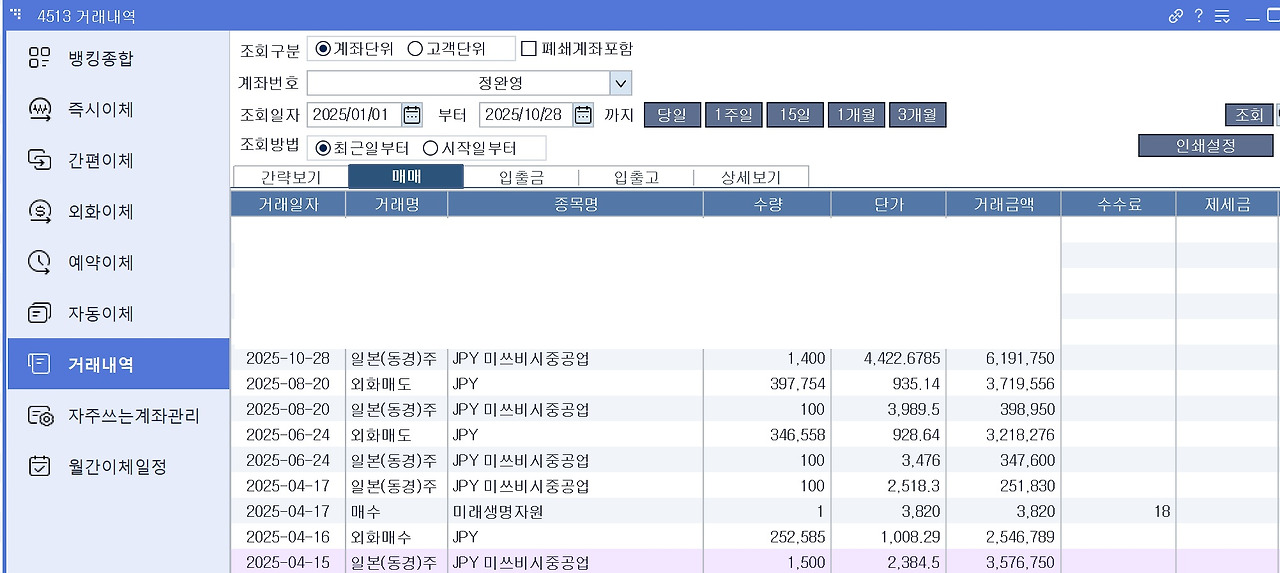Open 자주쓰는계좌관리 icon
This screenshot has height=573, width=1280.
pos(39,415)
